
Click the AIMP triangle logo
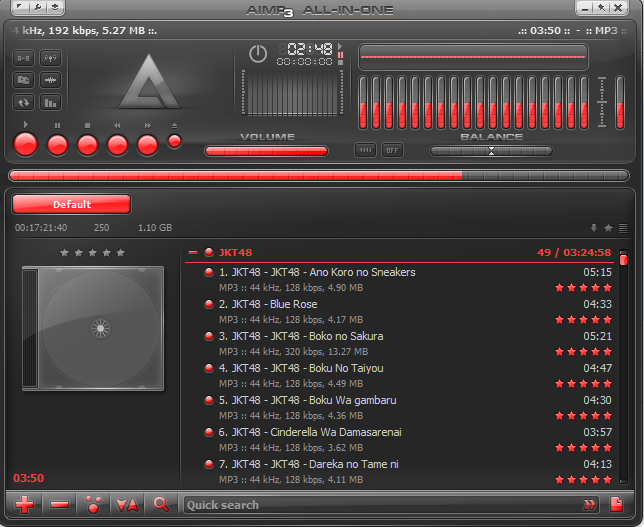(x=149, y=81)
